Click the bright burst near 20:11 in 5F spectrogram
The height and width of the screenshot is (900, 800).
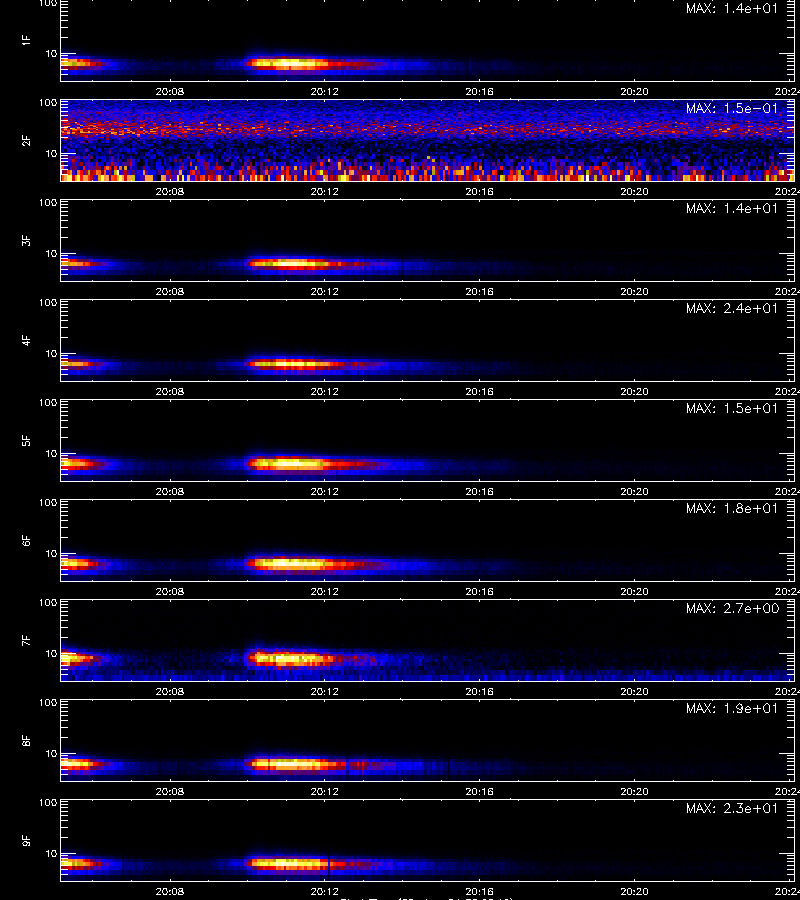pos(287,464)
